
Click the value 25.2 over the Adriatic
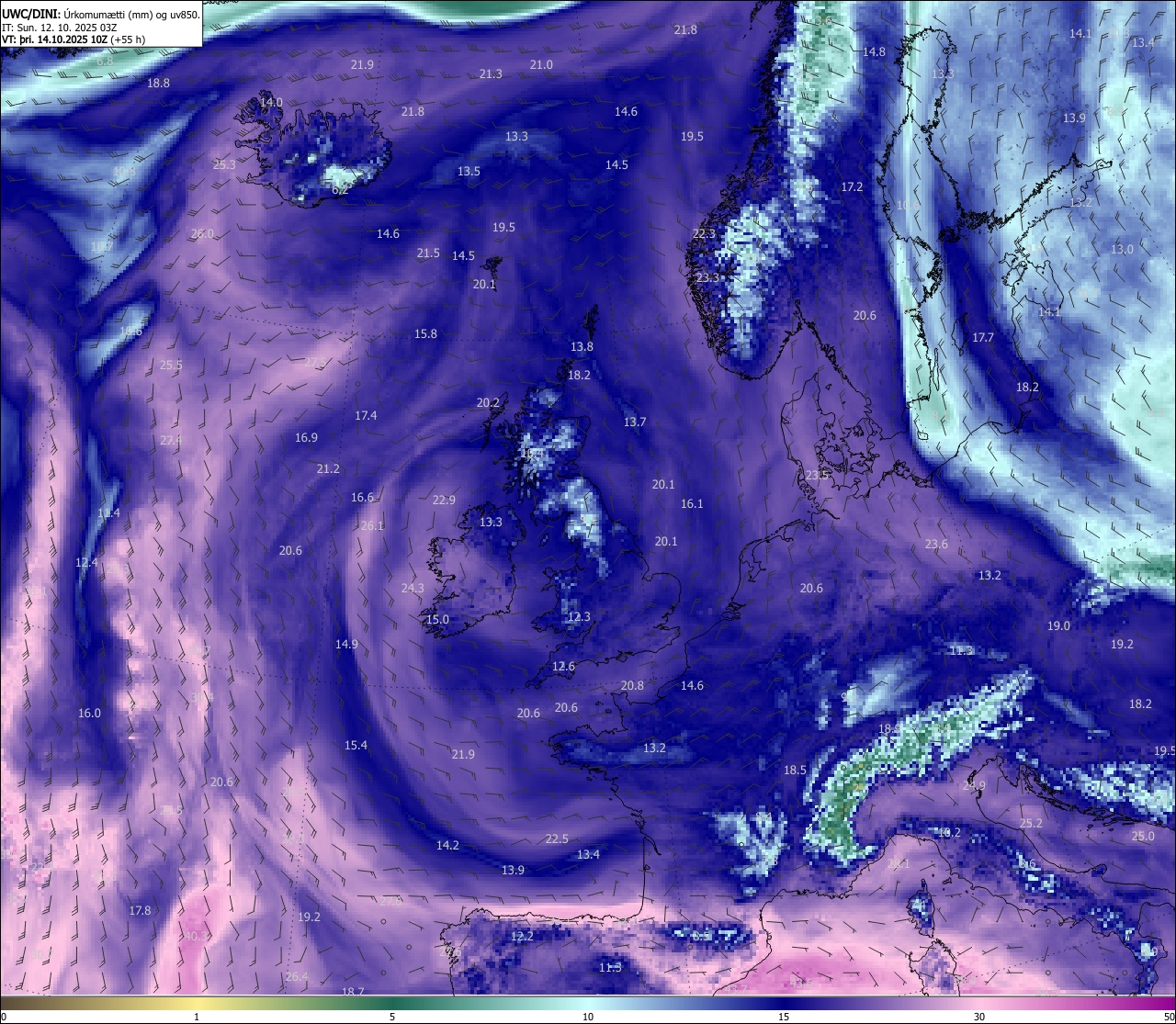click(x=1031, y=823)
